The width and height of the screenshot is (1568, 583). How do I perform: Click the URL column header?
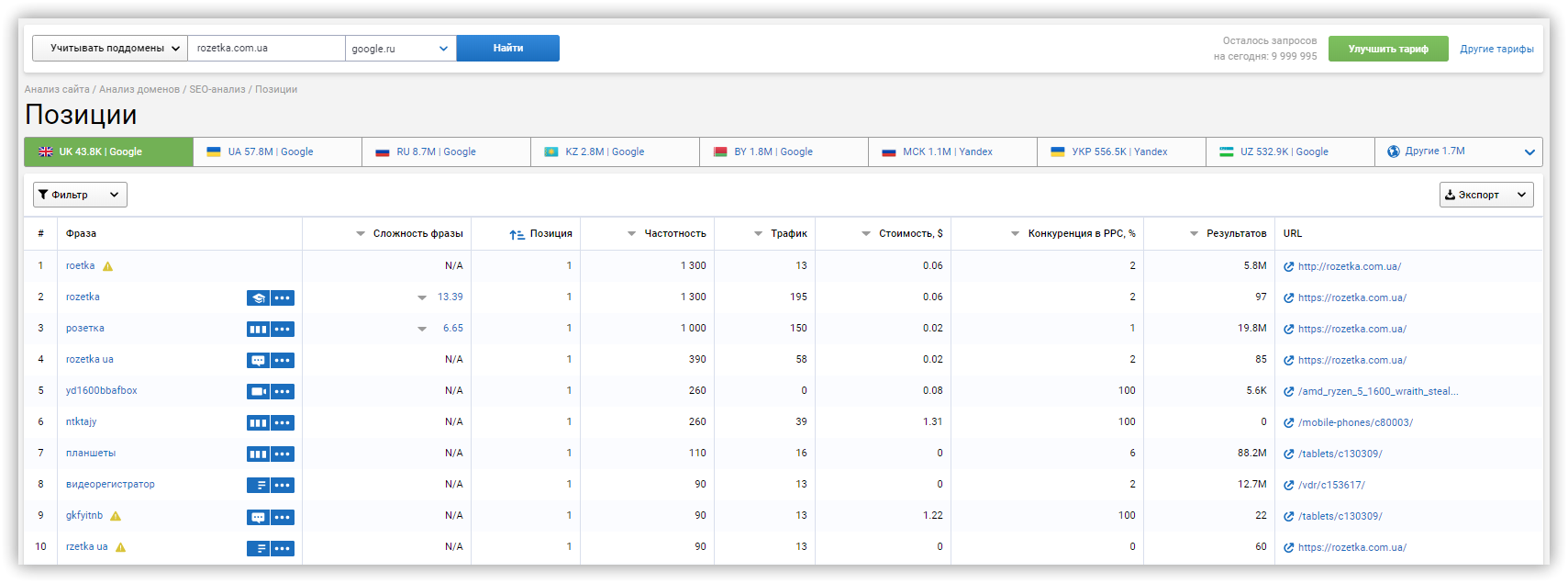pyautogui.click(x=1293, y=234)
